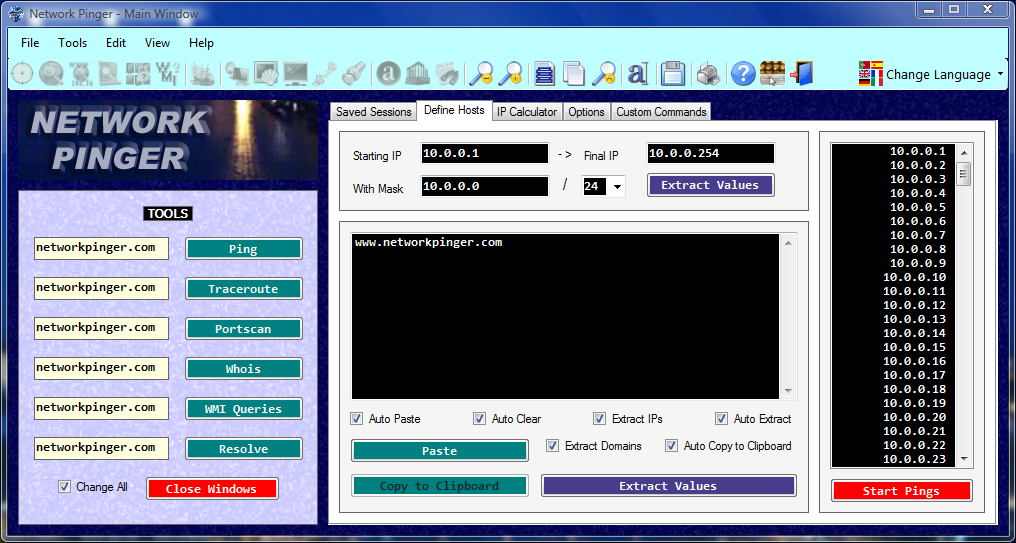Open the File menu
The width and height of the screenshot is (1016, 543).
coord(30,43)
